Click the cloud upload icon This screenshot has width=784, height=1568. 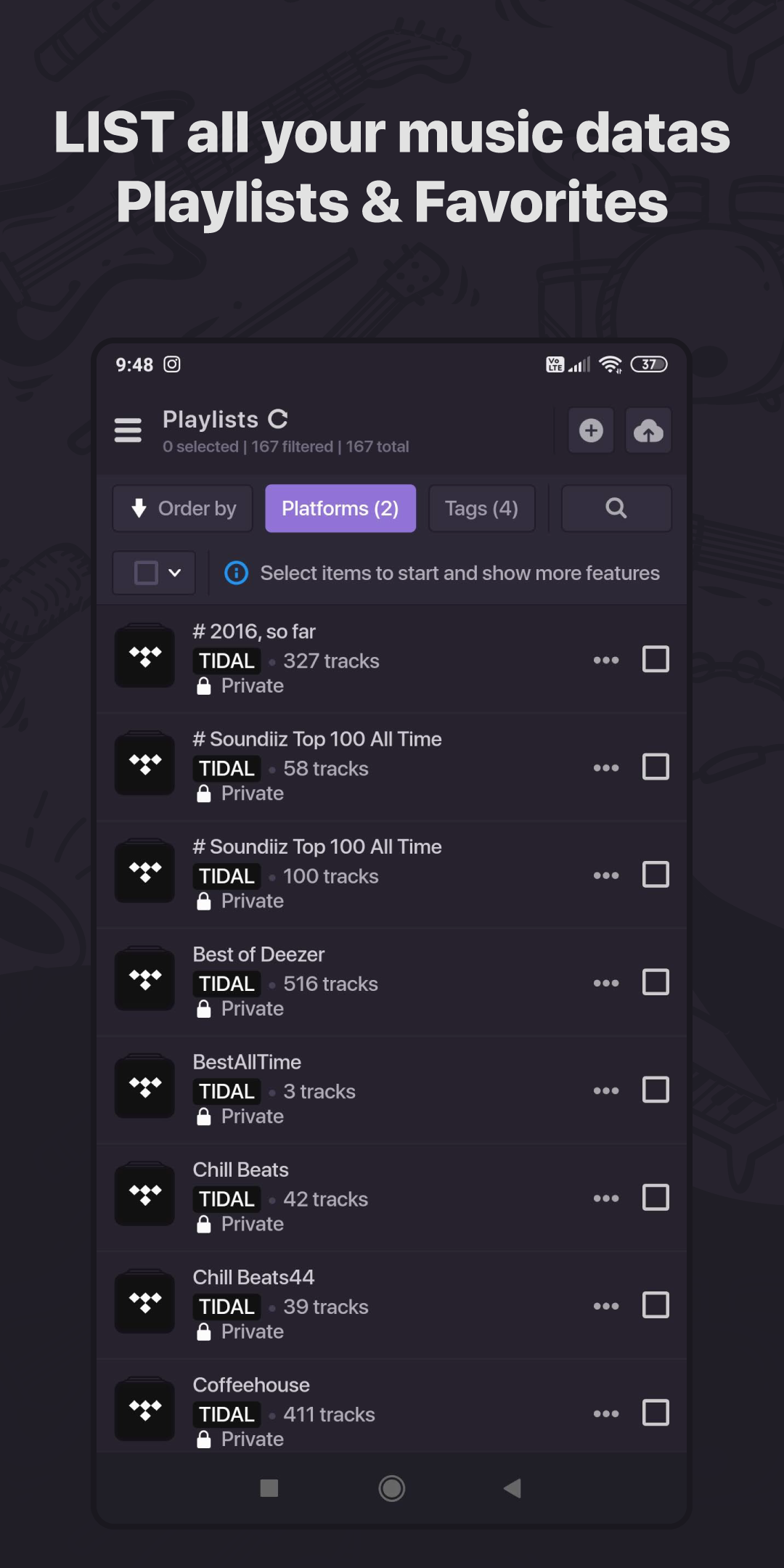click(x=648, y=430)
